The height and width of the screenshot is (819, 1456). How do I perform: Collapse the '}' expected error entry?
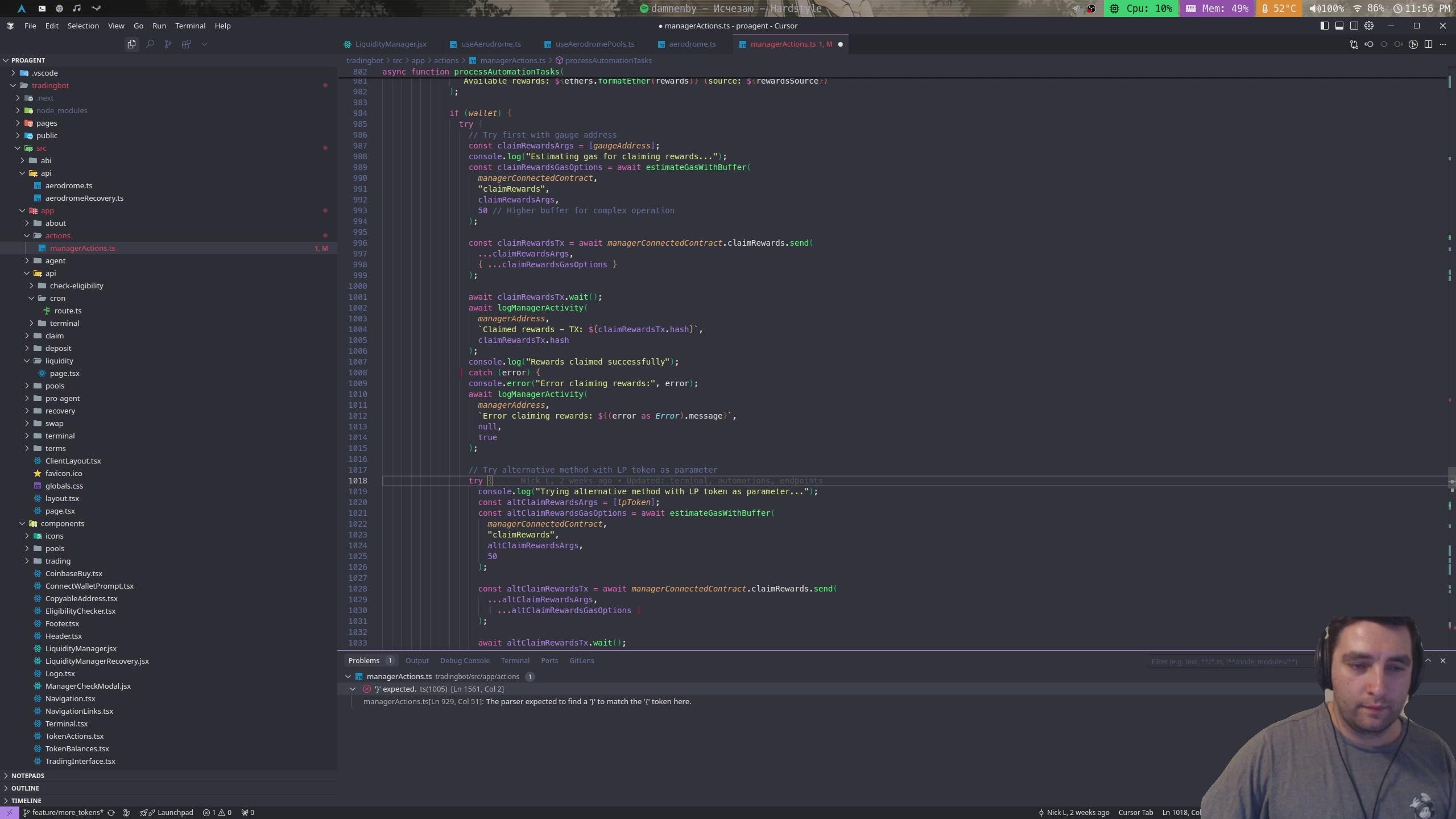click(353, 689)
